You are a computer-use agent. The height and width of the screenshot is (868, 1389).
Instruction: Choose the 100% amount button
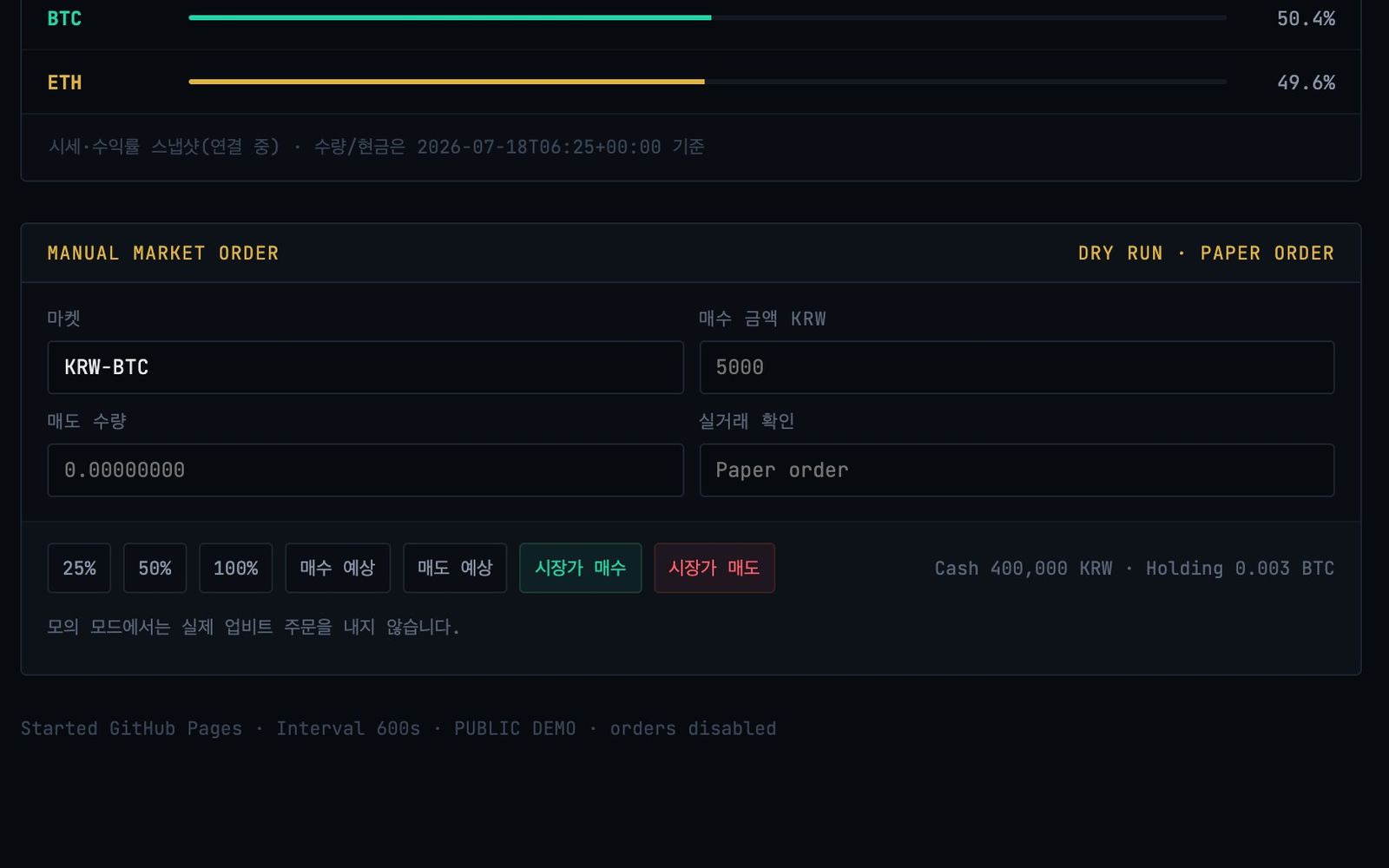(x=235, y=569)
